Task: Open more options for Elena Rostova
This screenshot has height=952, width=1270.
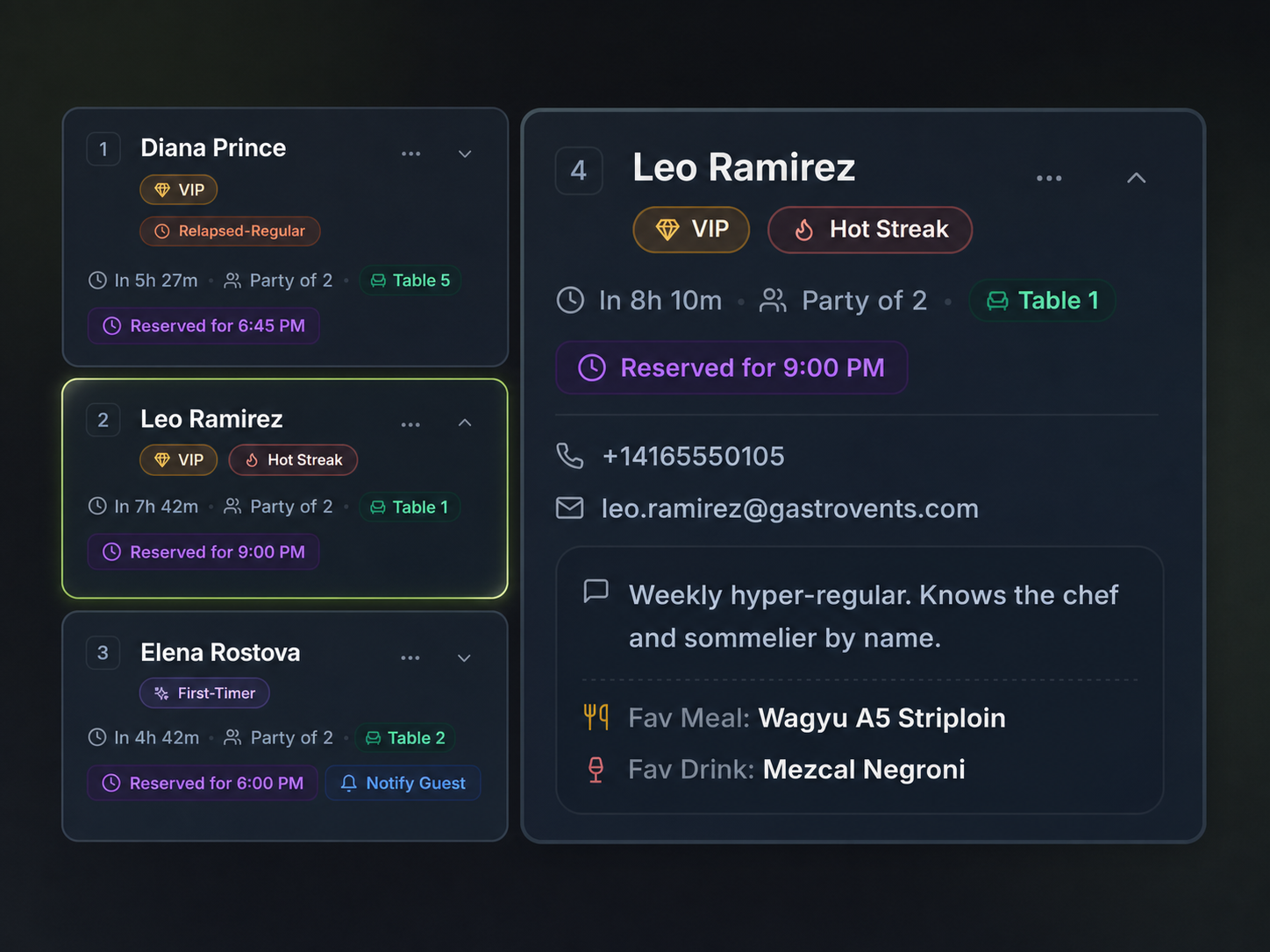Action: click(410, 657)
